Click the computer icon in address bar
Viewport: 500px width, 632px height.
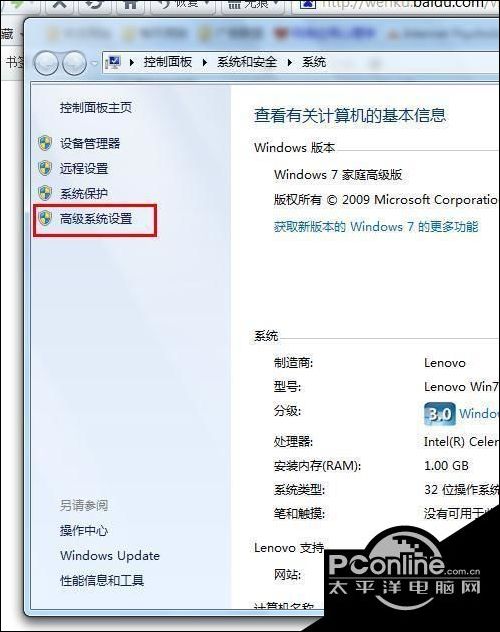tap(113, 62)
